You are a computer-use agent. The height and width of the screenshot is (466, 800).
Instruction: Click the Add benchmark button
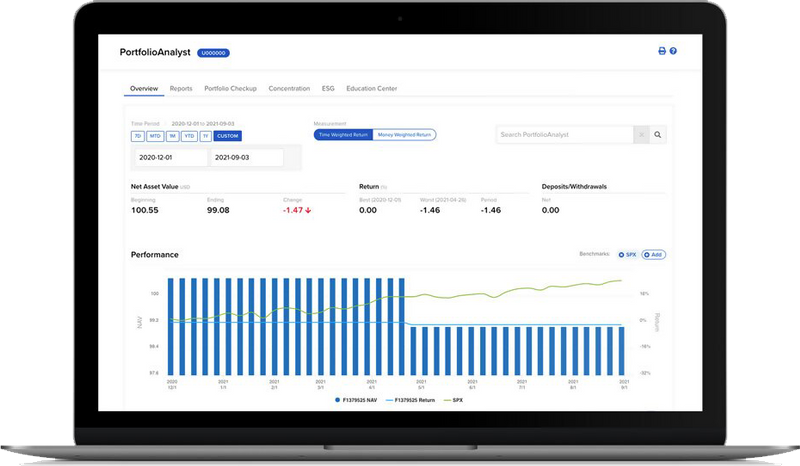654,255
